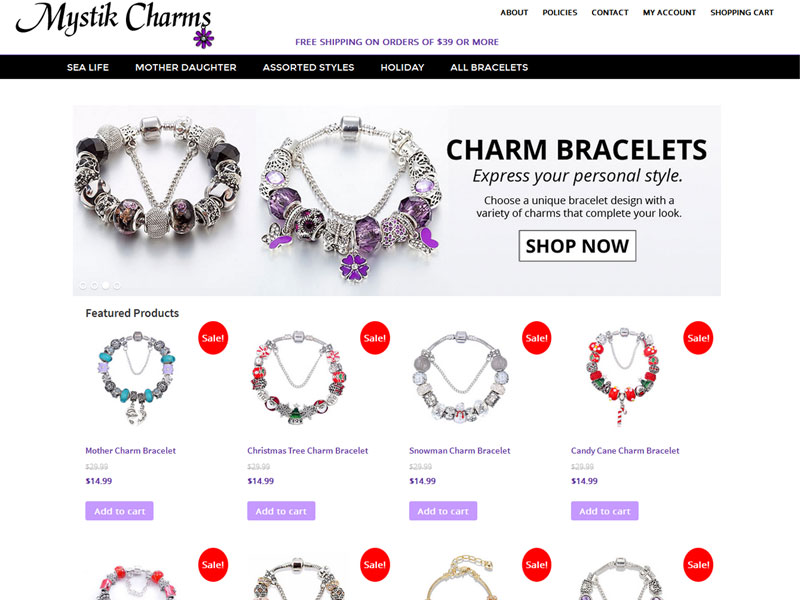Click the Sale badge on Snowman Charm Bracelet

point(536,338)
